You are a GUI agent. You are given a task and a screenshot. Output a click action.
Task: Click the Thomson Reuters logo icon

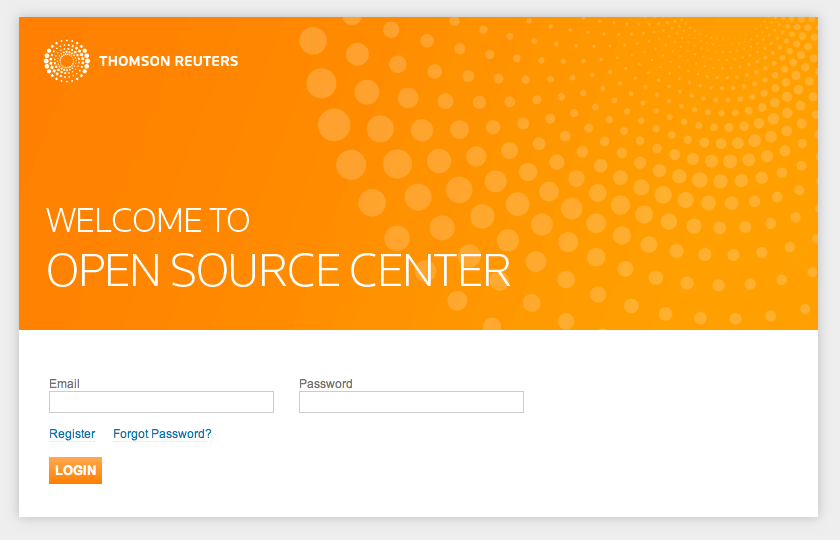coord(66,61)
